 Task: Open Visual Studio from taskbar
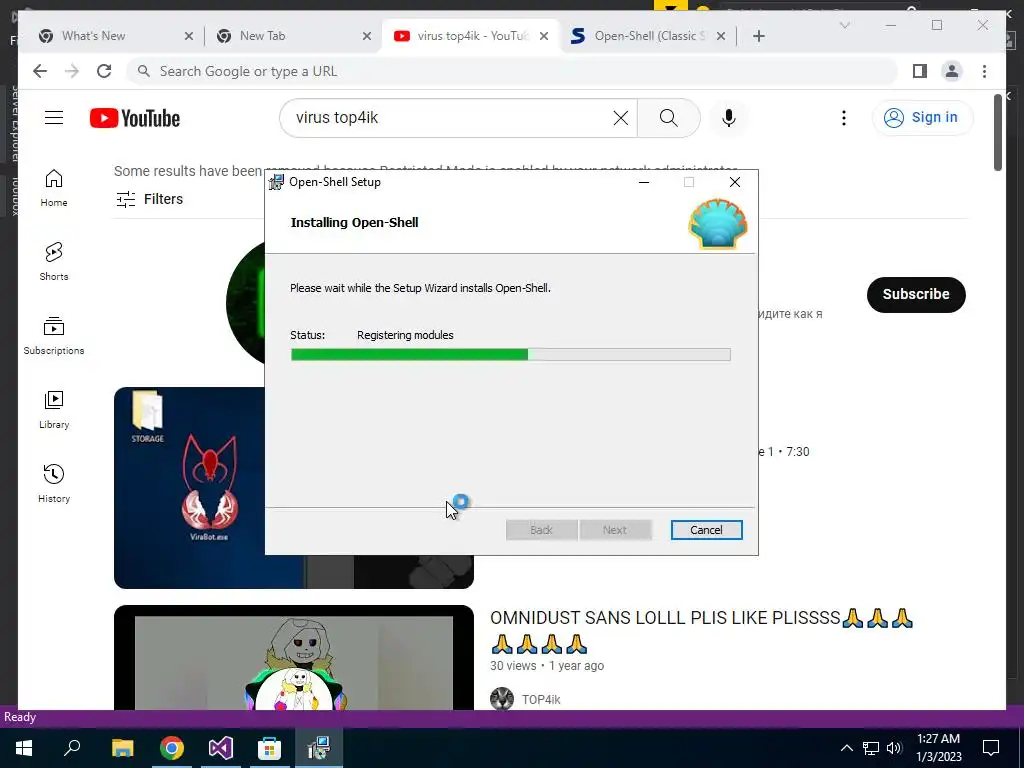coord(221,748)
